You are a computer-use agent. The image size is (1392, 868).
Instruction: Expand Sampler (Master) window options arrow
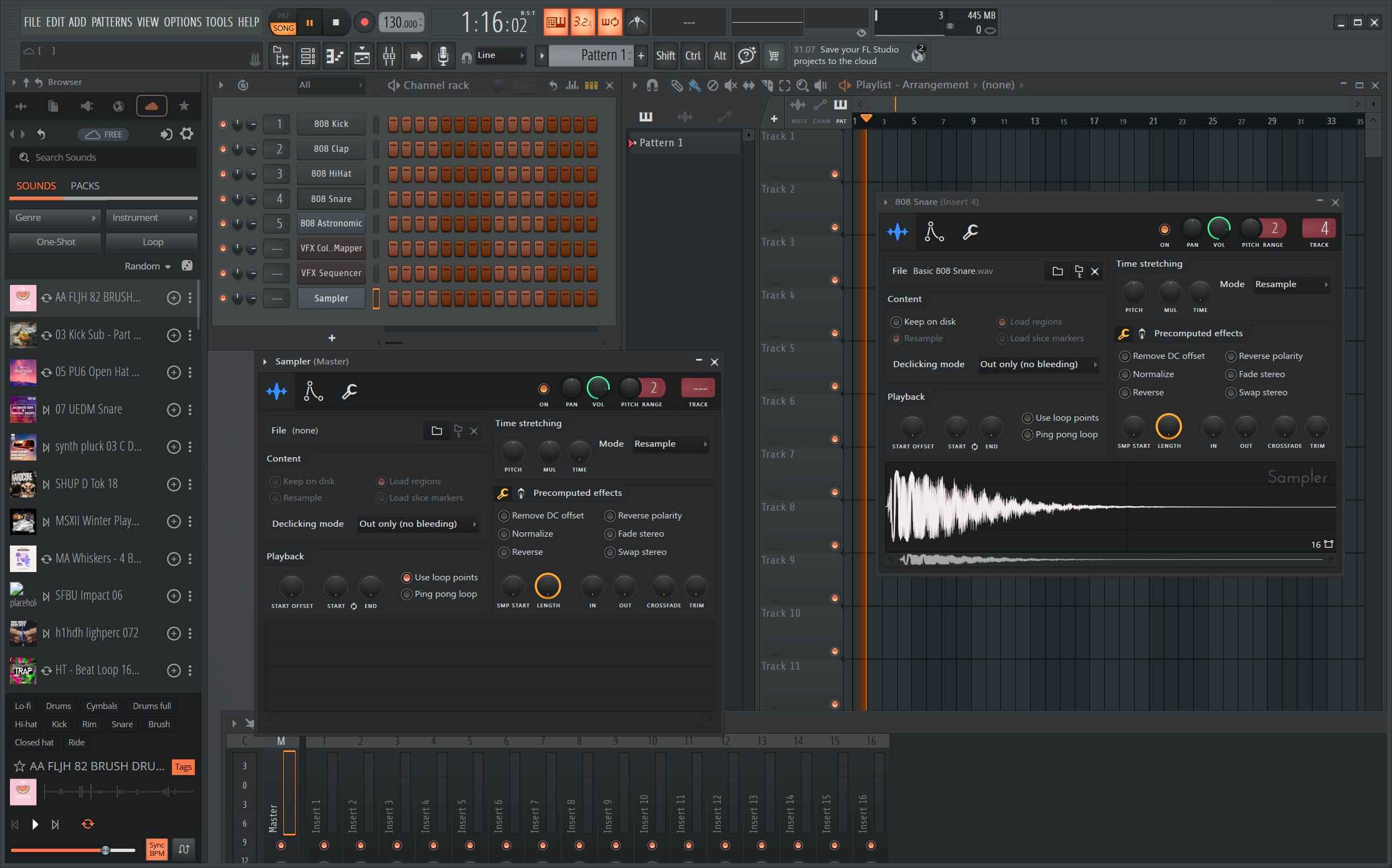coord(265,362)
